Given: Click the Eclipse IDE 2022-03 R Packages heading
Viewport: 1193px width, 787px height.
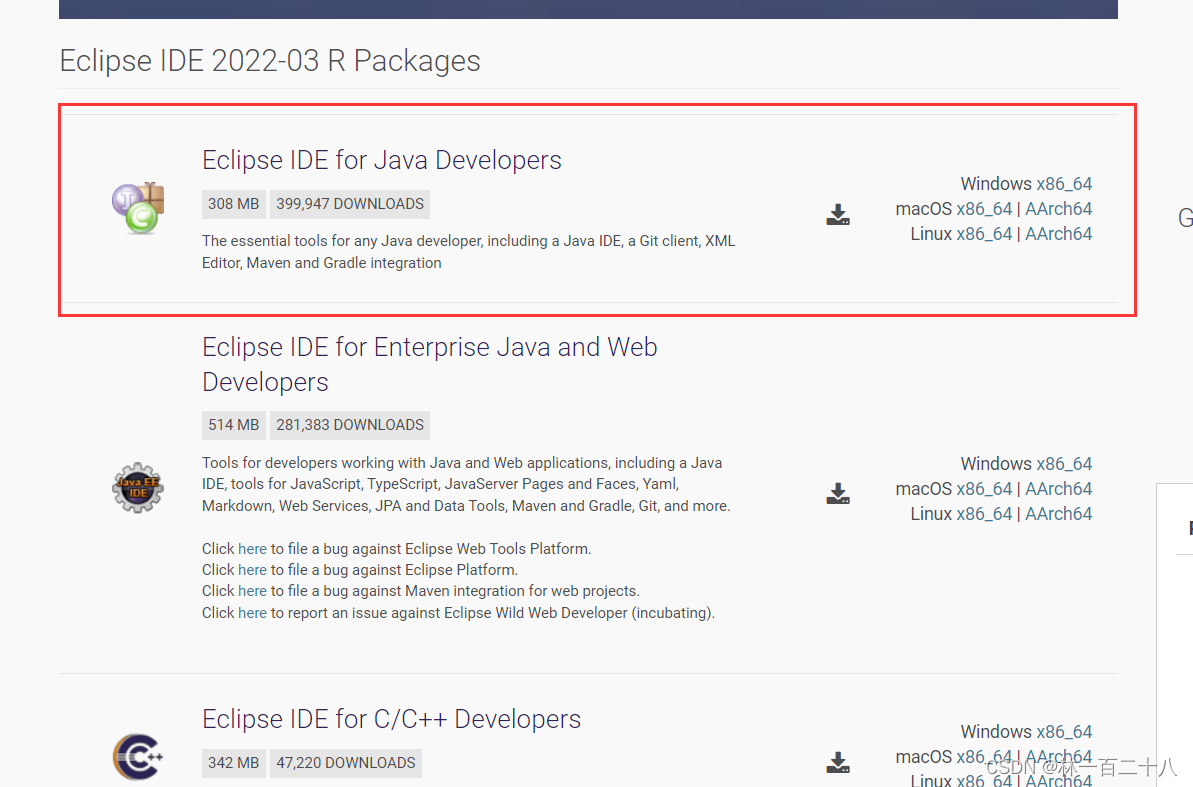Looking at the screenshot, I should click(x=270, y=61).
